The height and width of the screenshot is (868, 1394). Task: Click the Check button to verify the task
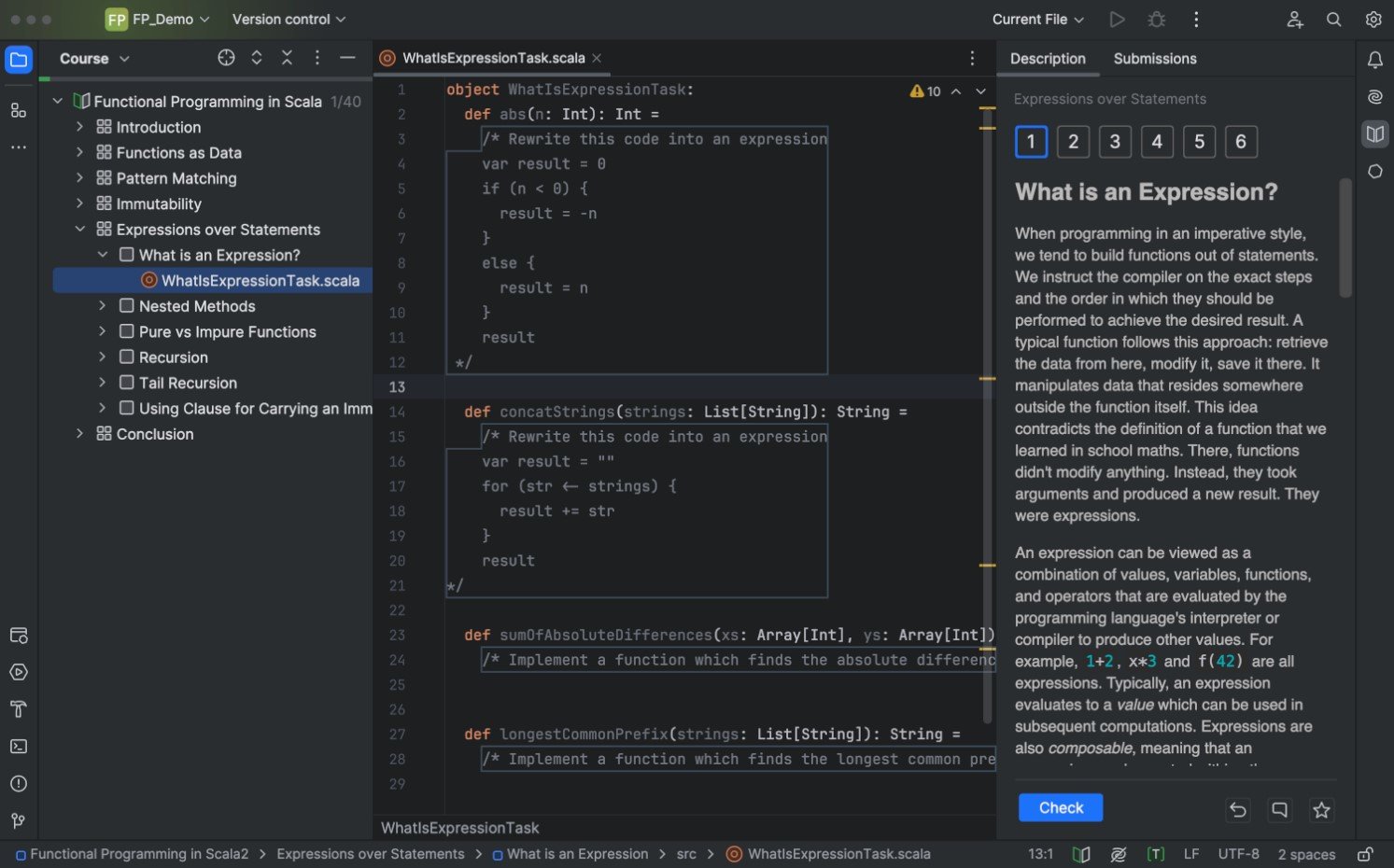coord(1060,806)
